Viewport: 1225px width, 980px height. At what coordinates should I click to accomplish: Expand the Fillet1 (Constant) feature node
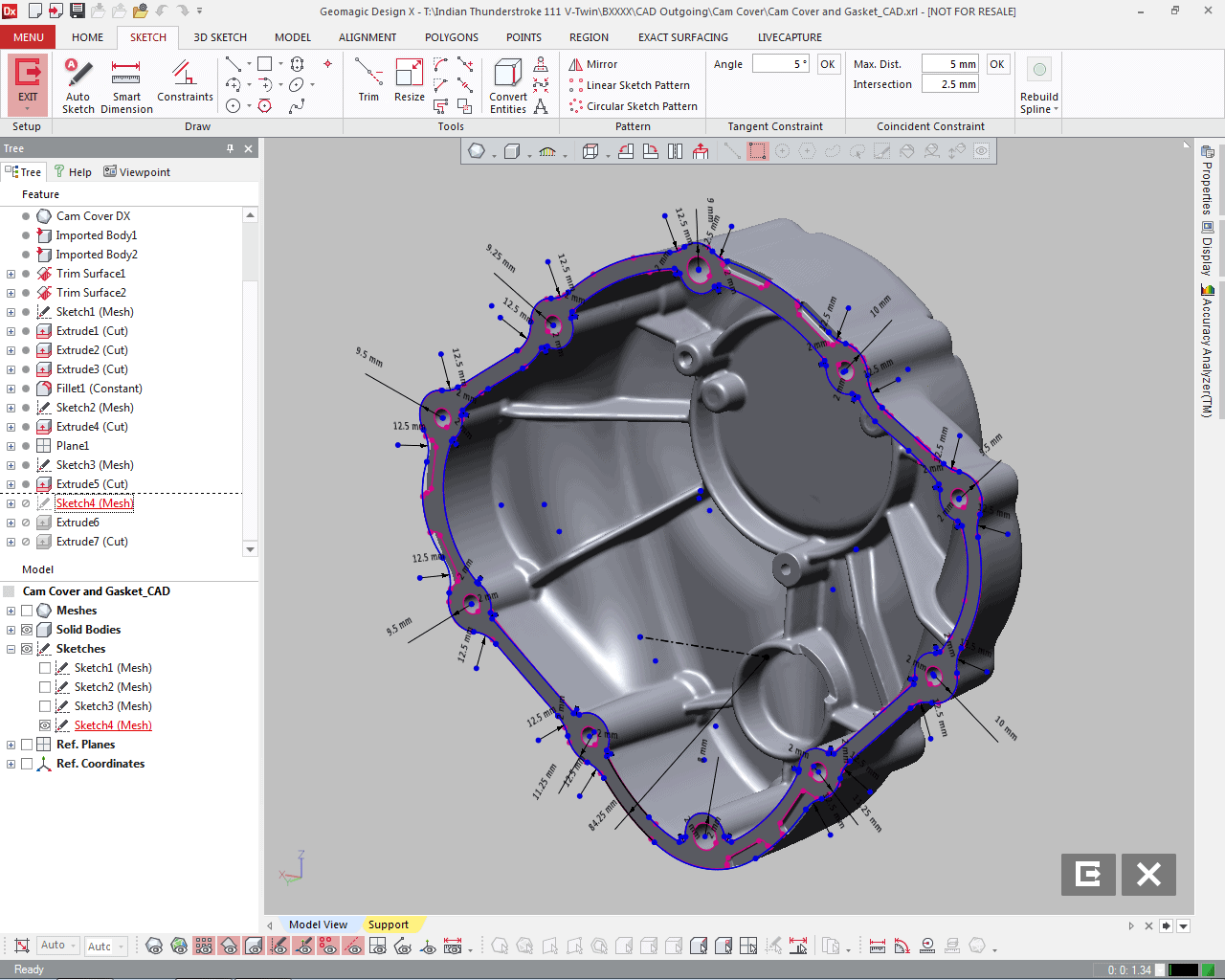coord(11,389)
